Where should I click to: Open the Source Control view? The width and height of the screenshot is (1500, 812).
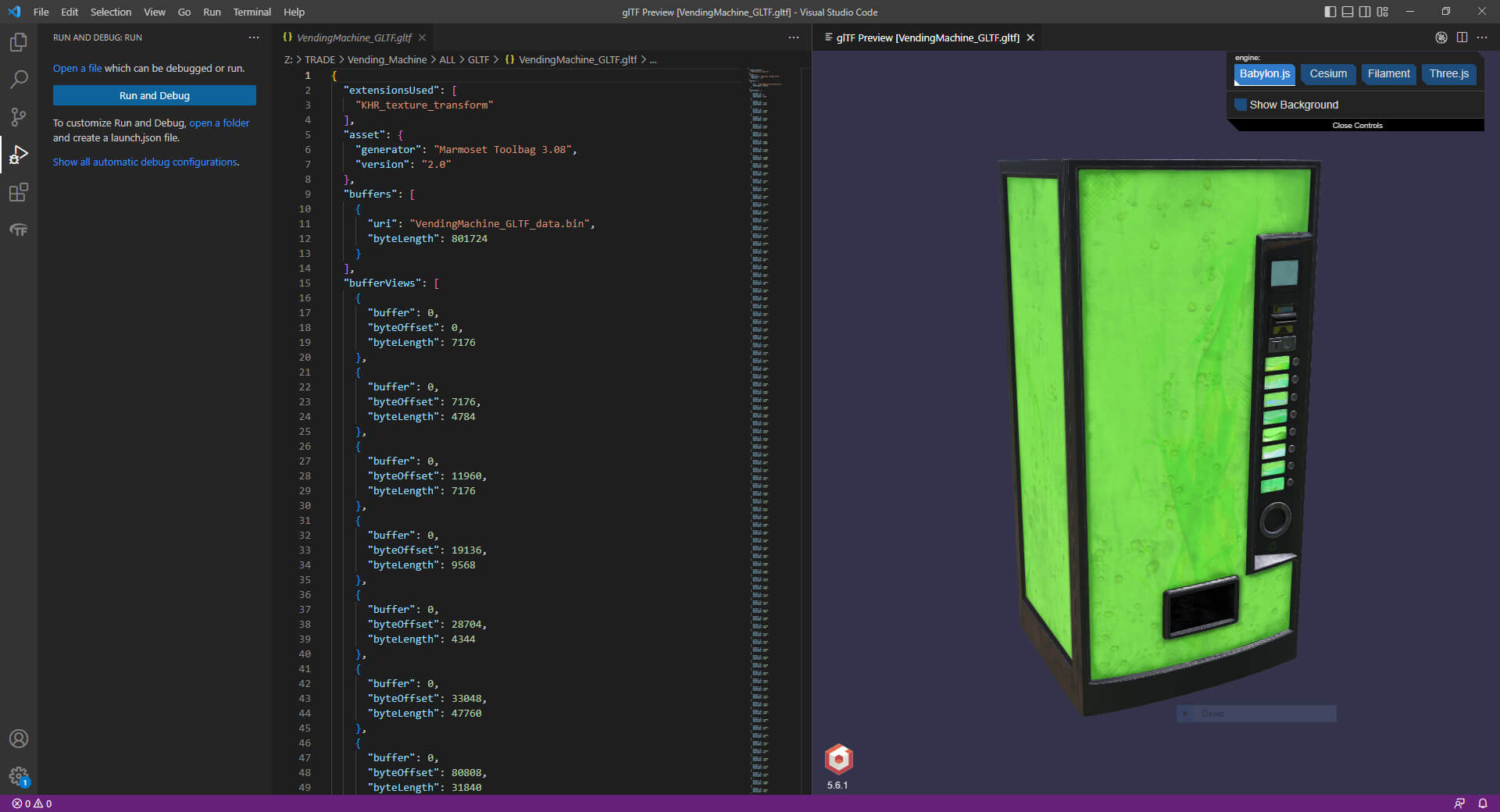point(19,117)
